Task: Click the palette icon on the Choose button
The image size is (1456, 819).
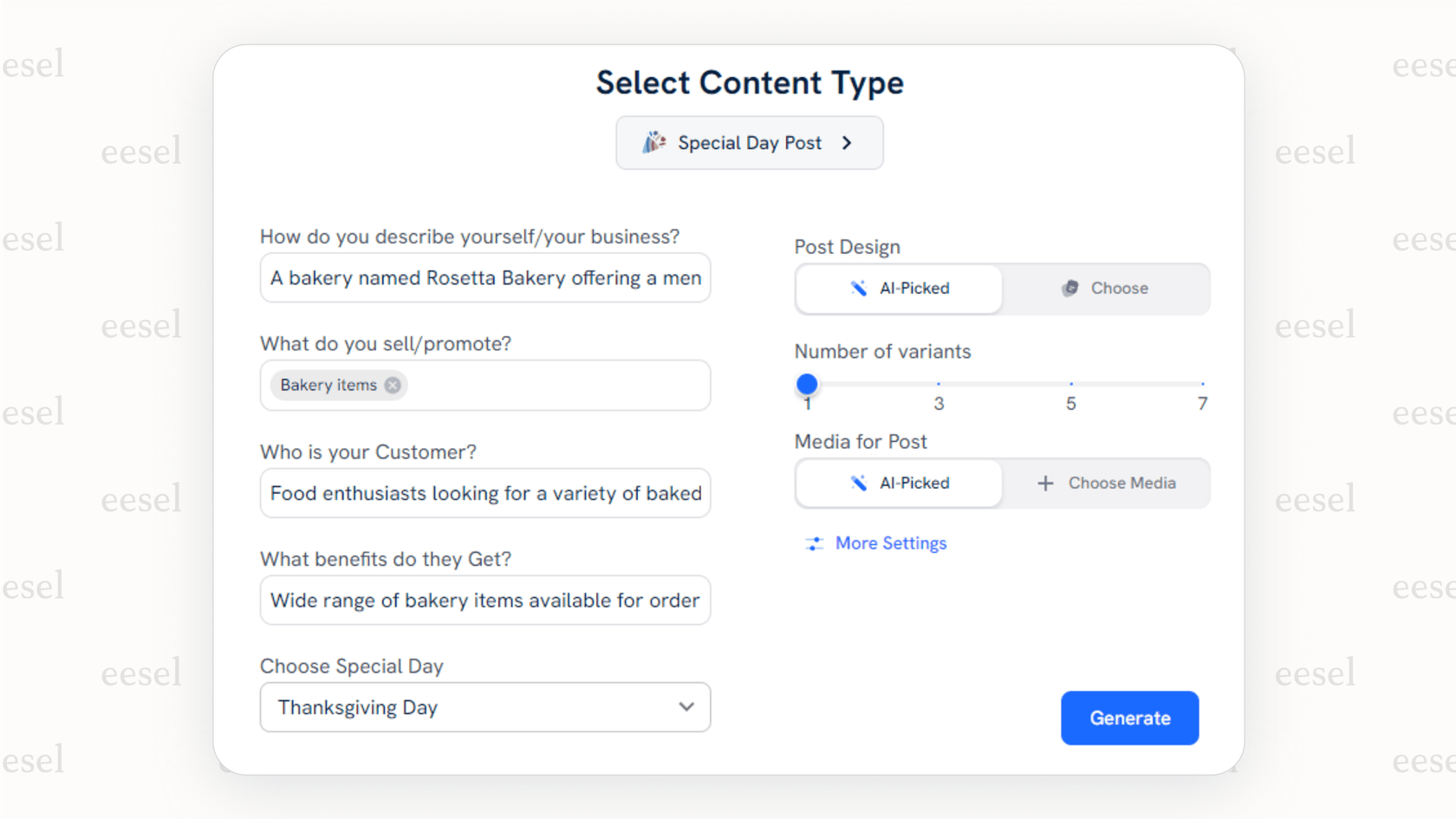Action: point(1070,289)
